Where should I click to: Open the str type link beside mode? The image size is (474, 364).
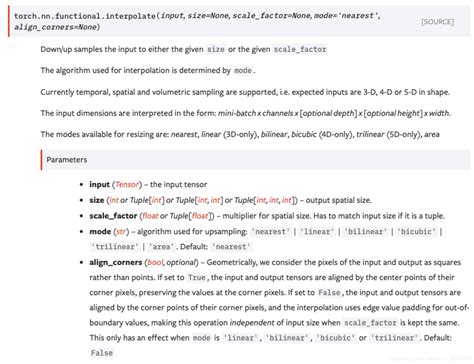(121, 231)
